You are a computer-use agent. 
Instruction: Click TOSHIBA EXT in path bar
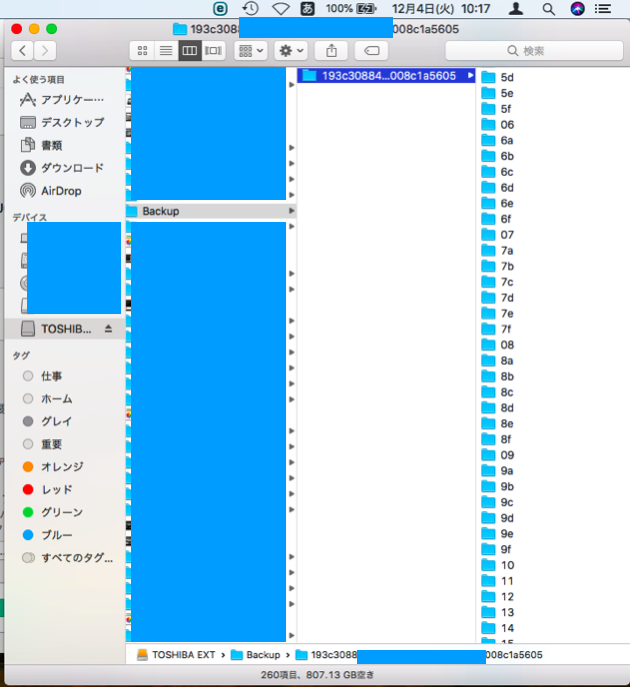tap(176, 655)
